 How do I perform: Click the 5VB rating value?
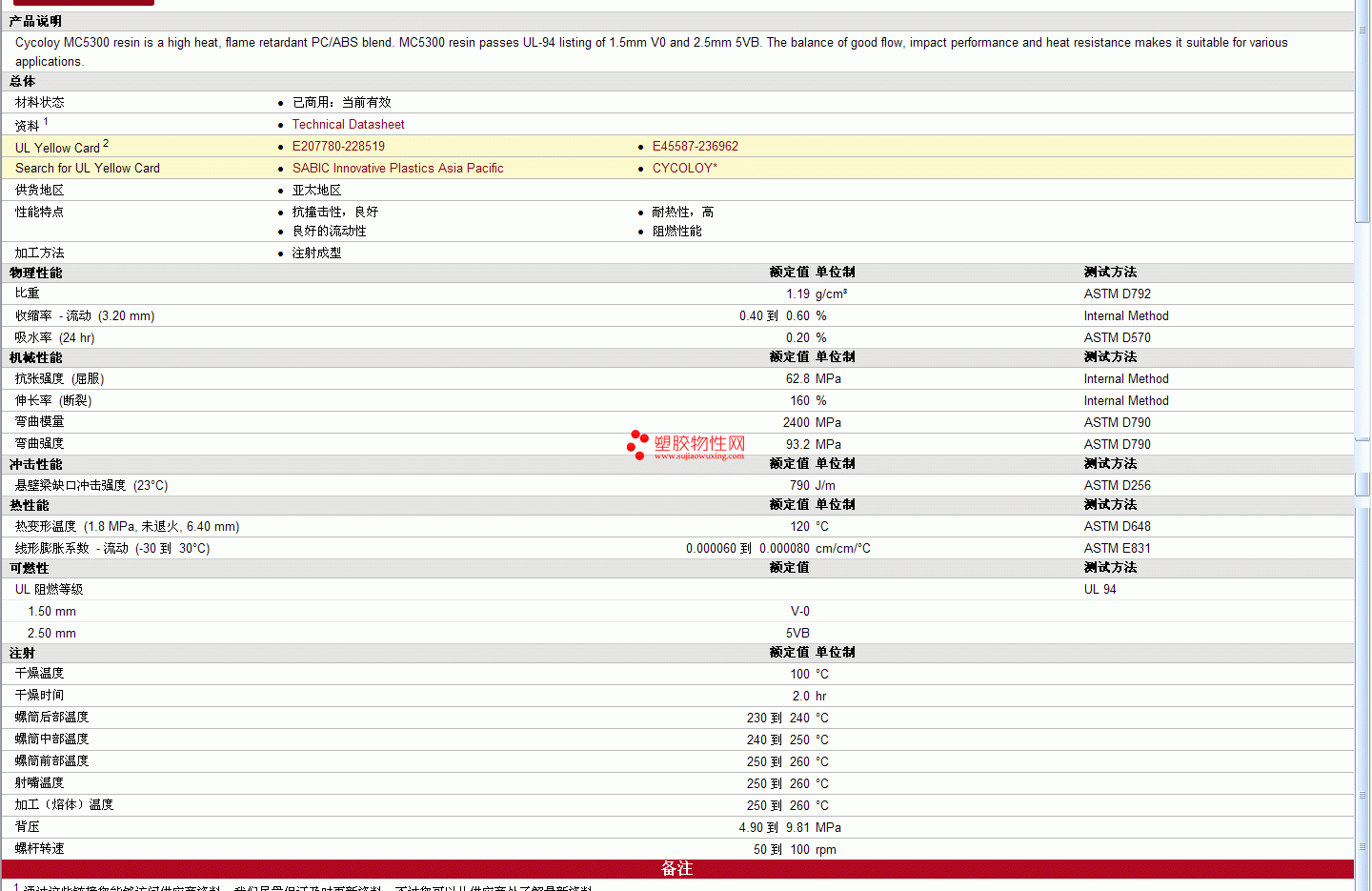pos(798,634)
